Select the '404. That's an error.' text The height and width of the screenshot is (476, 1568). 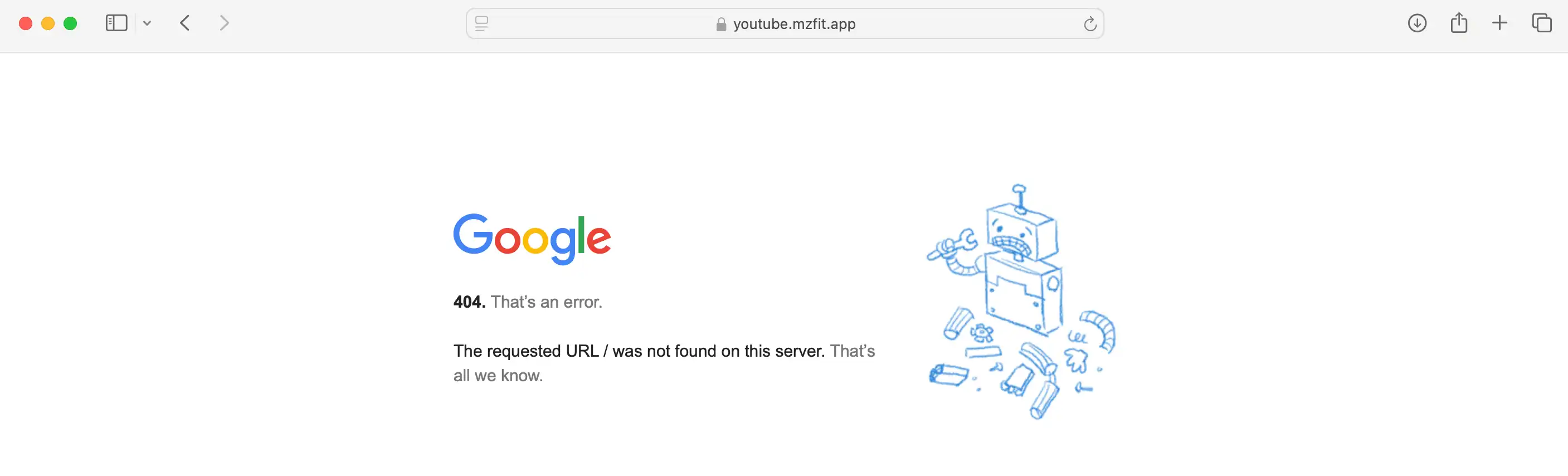click(527, 302)
